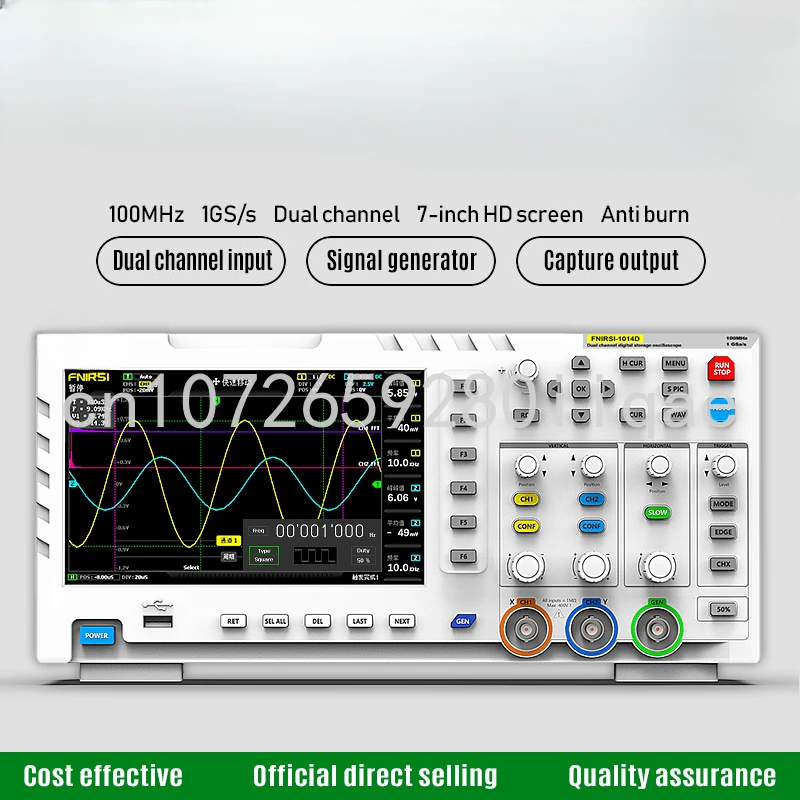
Task: Open the blue GEN signal generator button
Action: tap(463, 621)
